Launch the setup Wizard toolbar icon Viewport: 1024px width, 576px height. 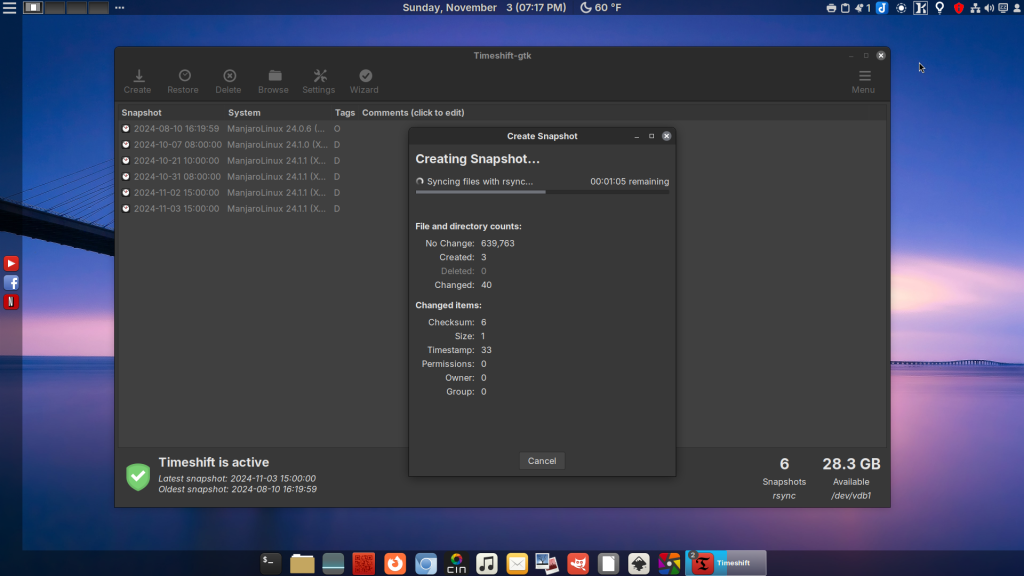(364, 81)
